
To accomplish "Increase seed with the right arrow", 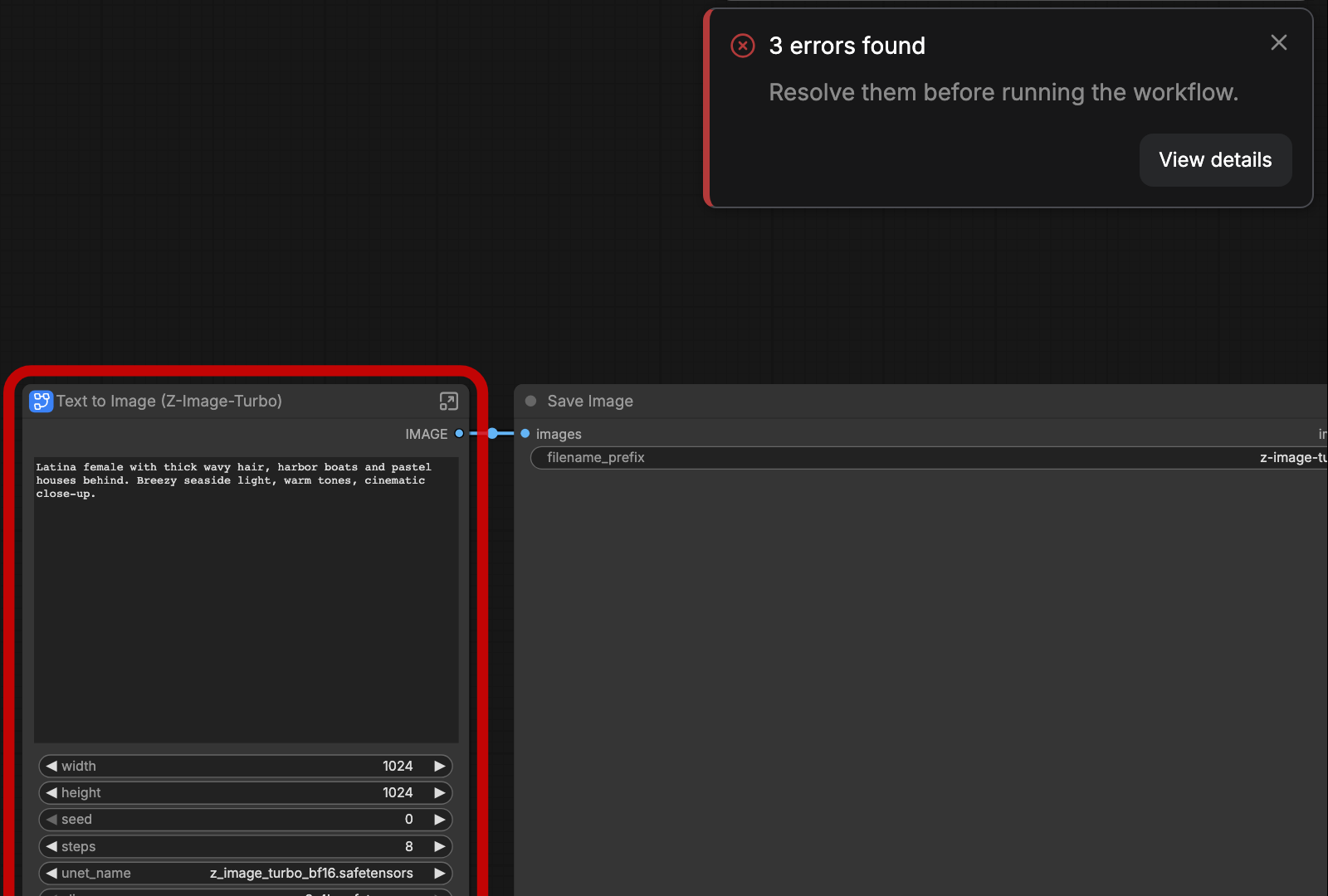I will tap(440, 820).
